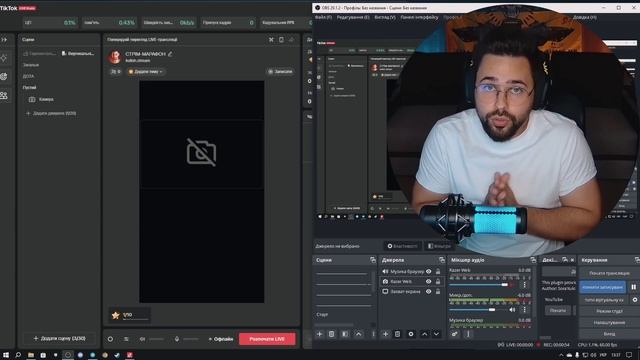Click Додати сцену in TikTok scenes panel
This screenshot has height=360, width=640.
coord(60,338)
